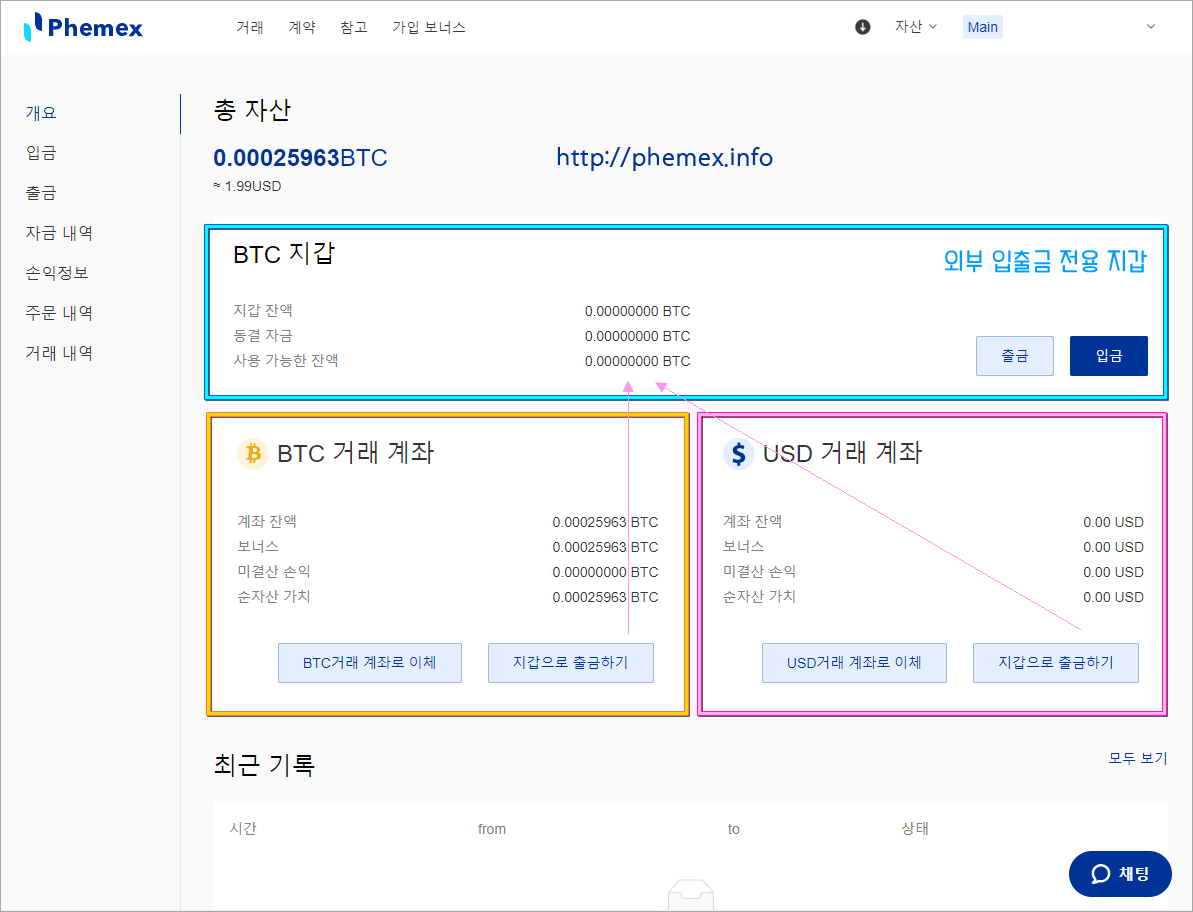
Task: Click the Bitcoin icon in BTC 거래 계좌
Action: pyautogui.click(x=253, y=454)
